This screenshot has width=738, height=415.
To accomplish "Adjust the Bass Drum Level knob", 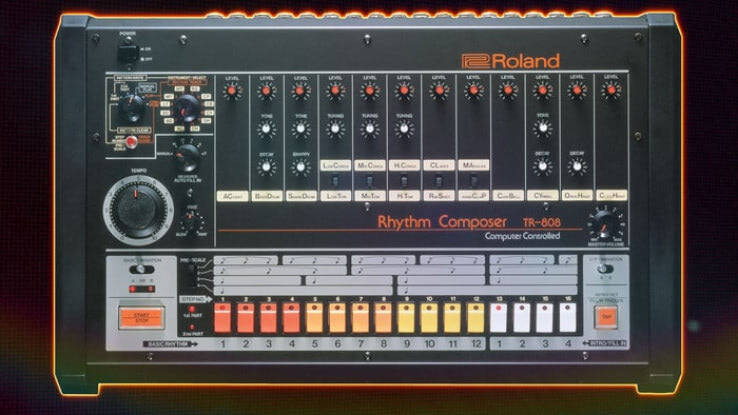I will tap(266, 91).
